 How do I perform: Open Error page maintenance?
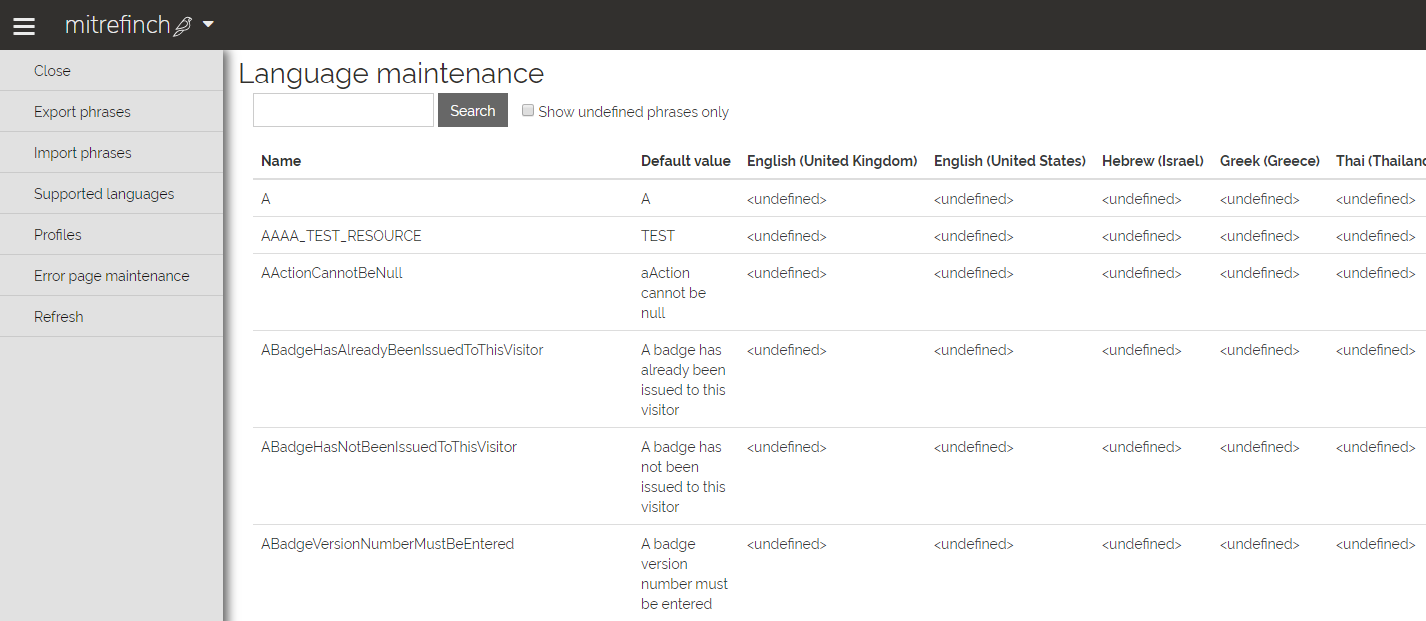(111, 276)
